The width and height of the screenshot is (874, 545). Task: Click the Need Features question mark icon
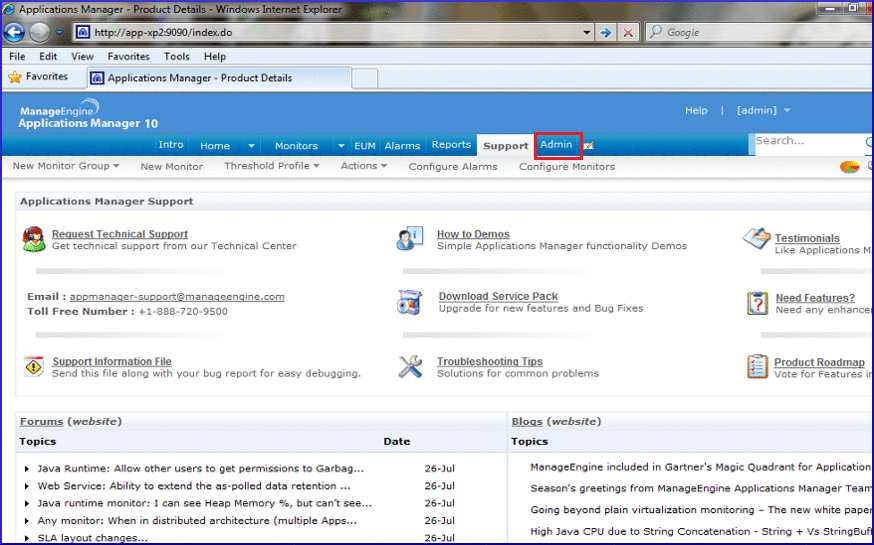[x=758, y=303]
